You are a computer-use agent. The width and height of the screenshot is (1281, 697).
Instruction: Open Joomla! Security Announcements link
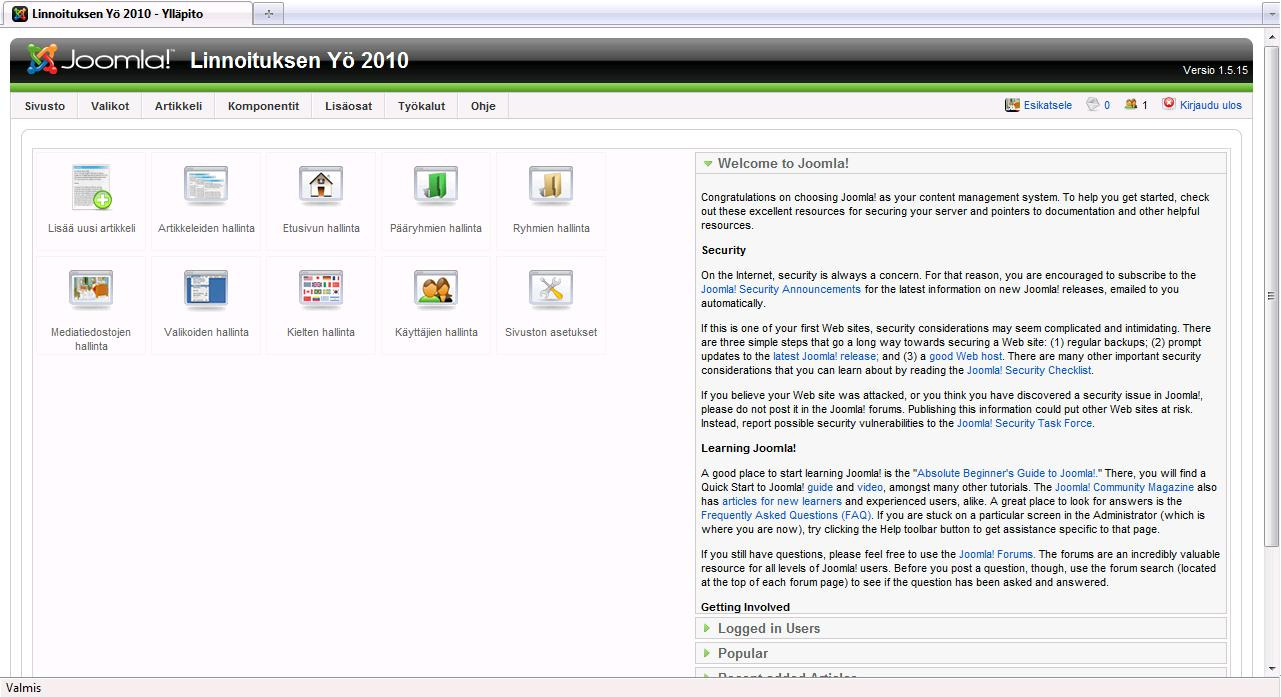click(x=781, y=289)
